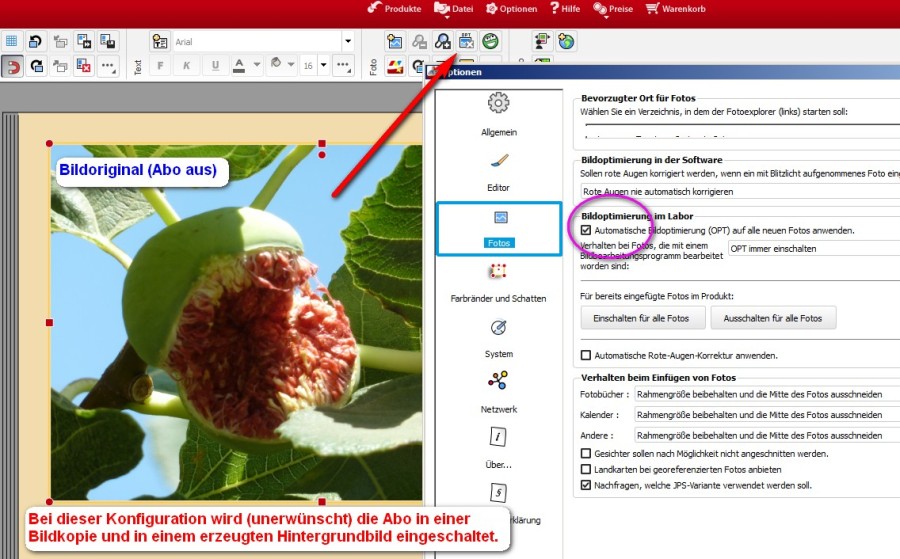Click the bring-to-front layer icon
The width and height of the screenshot is (900, 559).
click(60, 41)
